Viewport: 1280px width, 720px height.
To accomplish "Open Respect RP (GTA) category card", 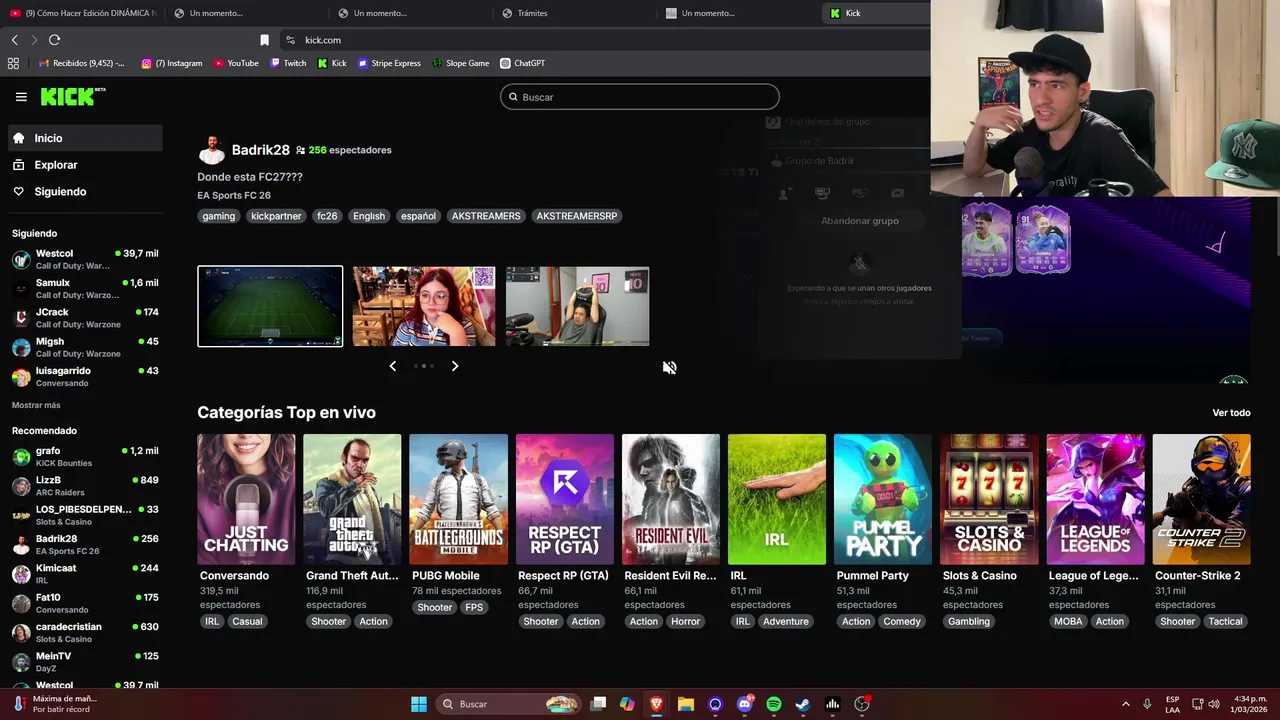I will (564, 499).
